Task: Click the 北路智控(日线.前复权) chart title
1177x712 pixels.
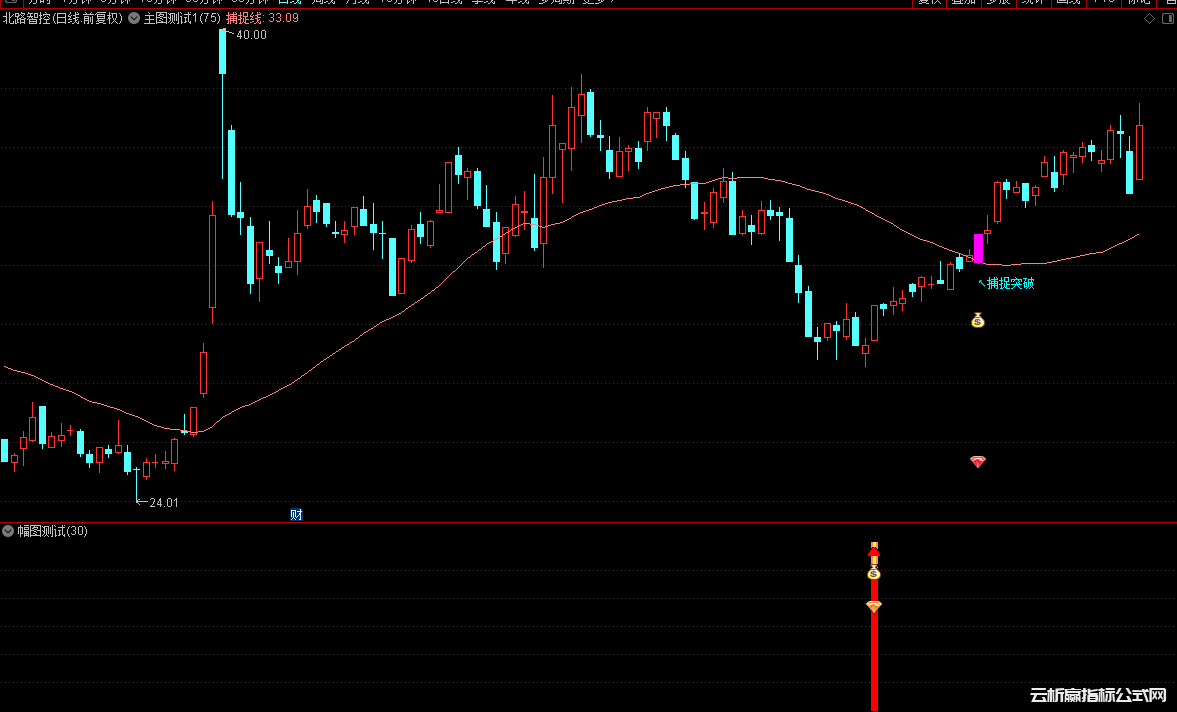Action: point(62,18)
